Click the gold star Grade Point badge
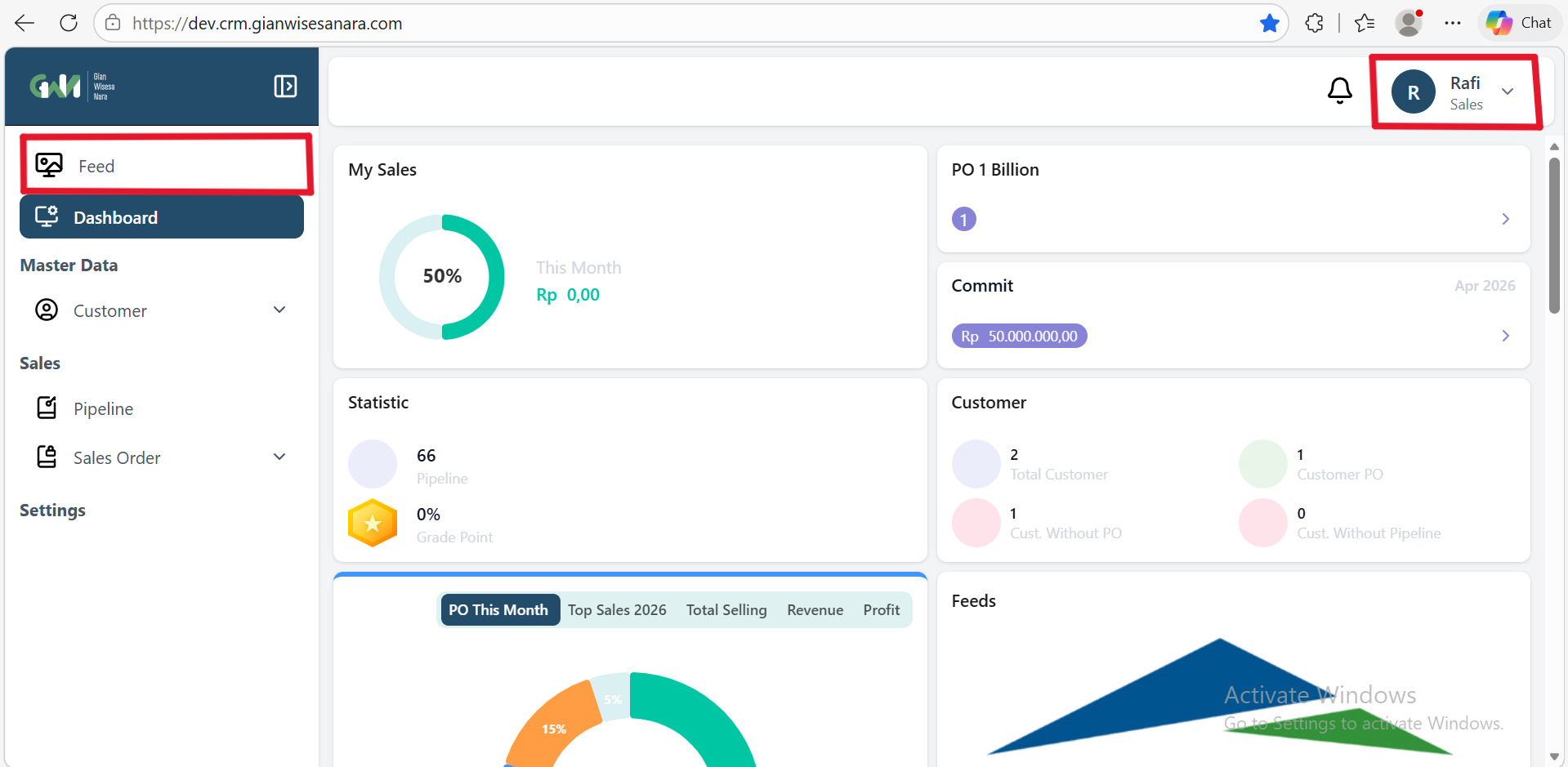The width and height of the screenshot is (1568, 767). [373, 523]
